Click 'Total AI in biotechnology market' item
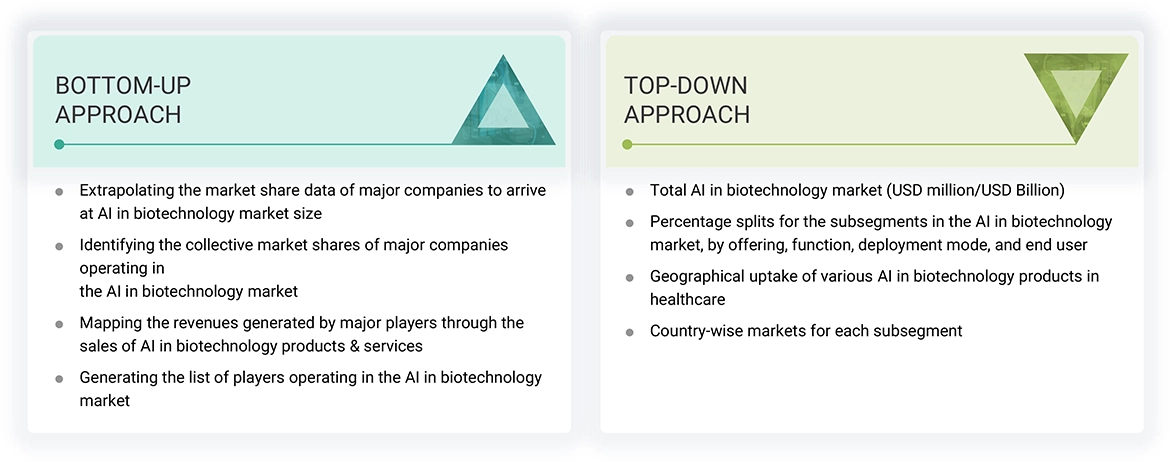Image resolution: width=1170 pixels, height=462 pixels. tap(857, 190)
